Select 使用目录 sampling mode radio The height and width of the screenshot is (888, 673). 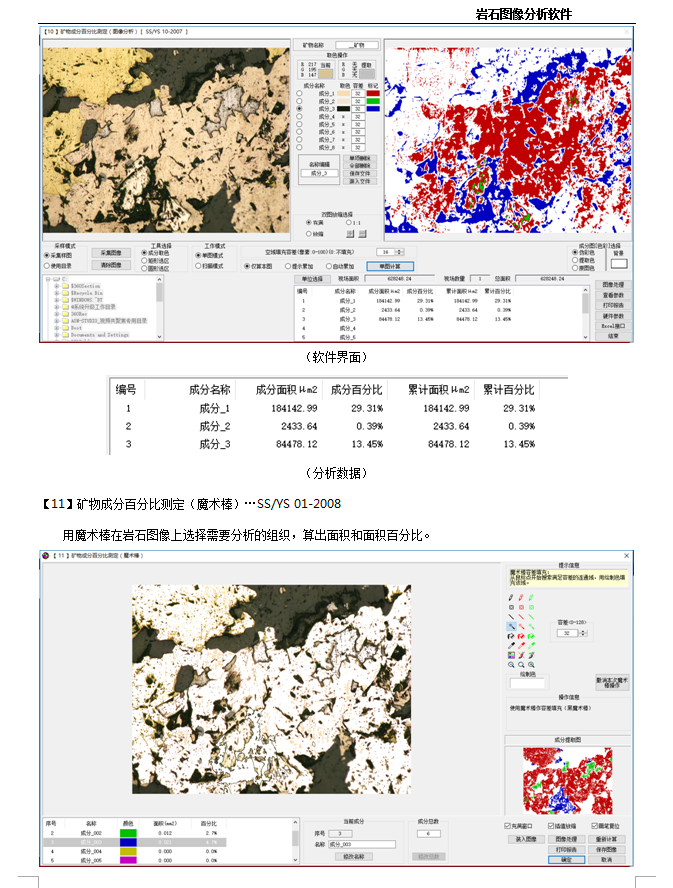coord(47,266)
